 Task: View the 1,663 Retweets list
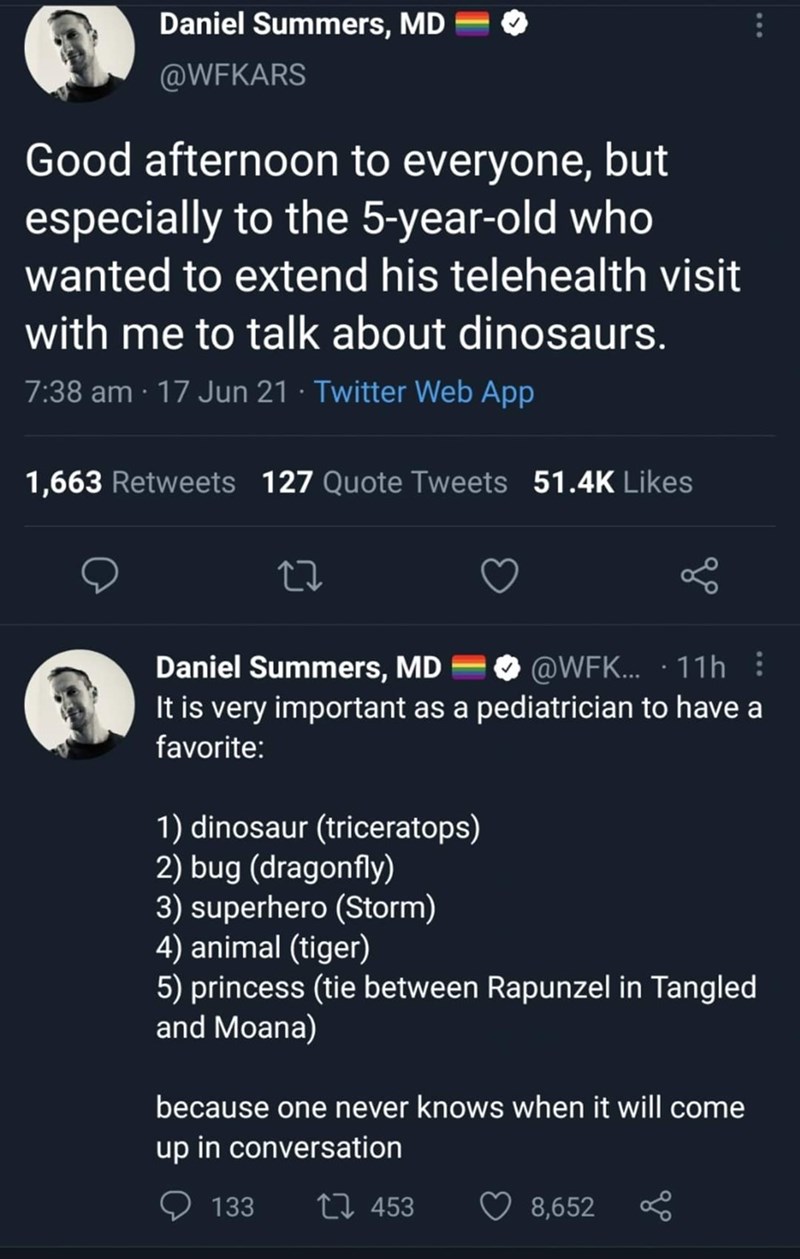(x=131, y=483)
